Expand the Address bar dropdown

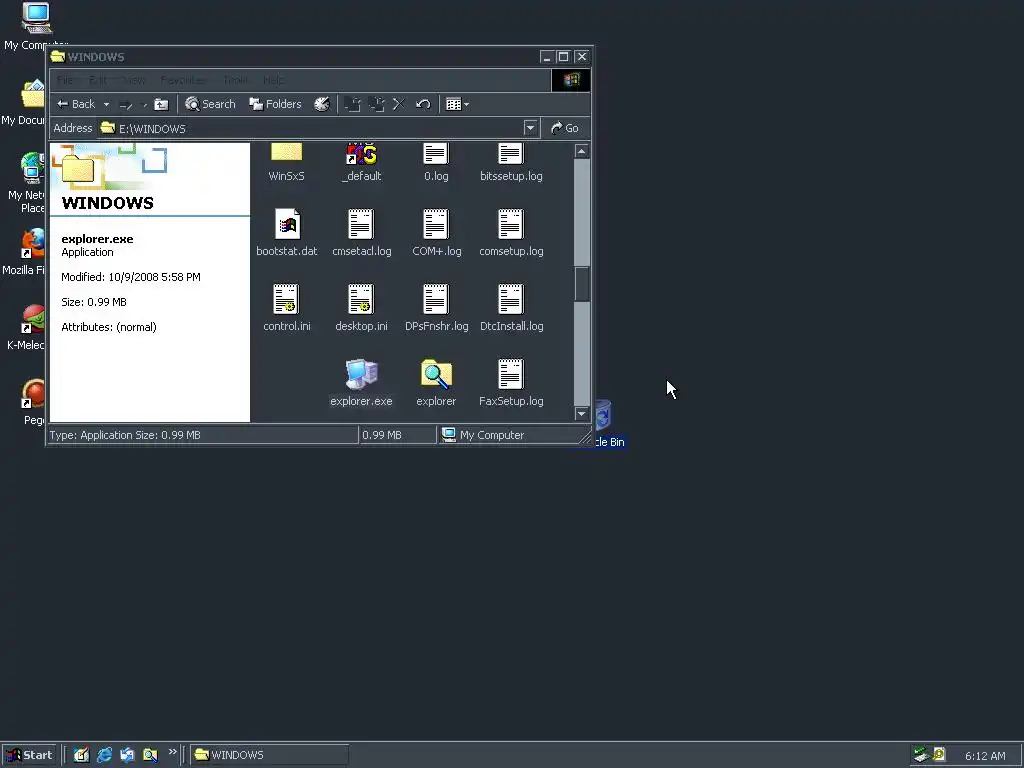point(530,128)
